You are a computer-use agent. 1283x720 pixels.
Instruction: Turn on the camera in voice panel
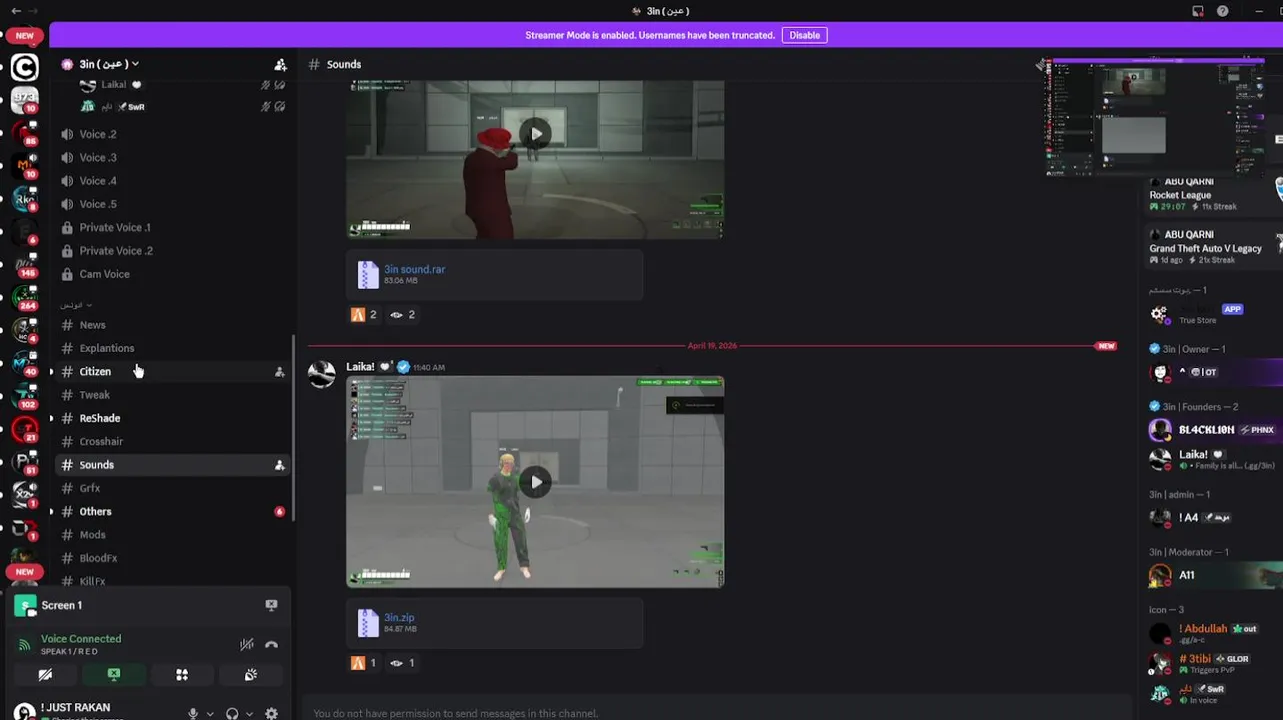click(x=45, y=675)
